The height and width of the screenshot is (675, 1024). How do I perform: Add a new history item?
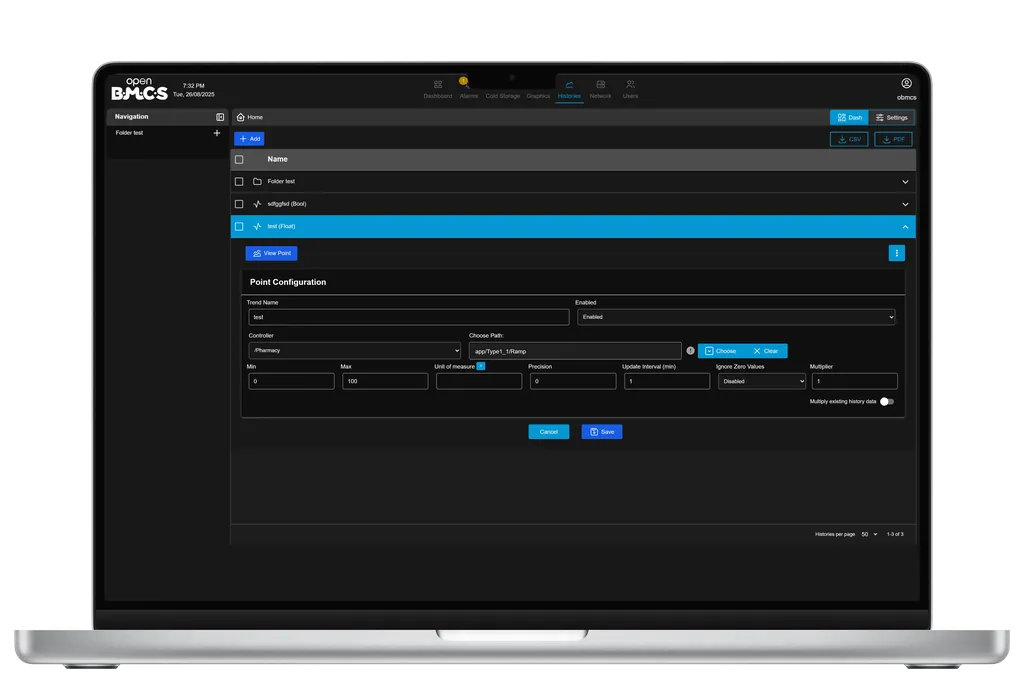[x=249, y=139]
